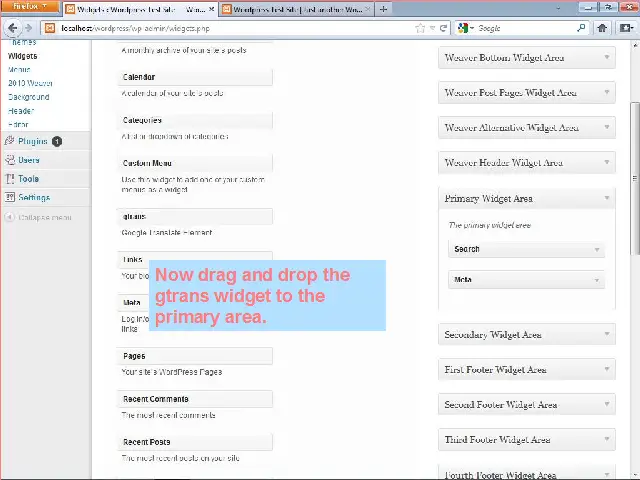The height and width of the screenshot is (480, 640).
Task: Open the Tools admin menu
Action: click(x=28, y=179)
